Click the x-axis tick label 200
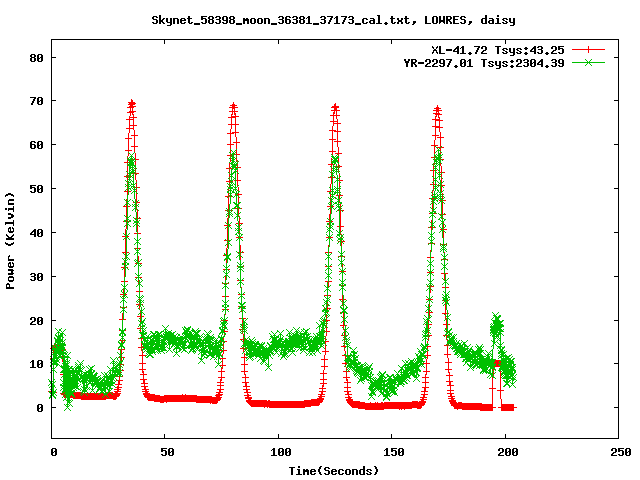 click(507, 452)
